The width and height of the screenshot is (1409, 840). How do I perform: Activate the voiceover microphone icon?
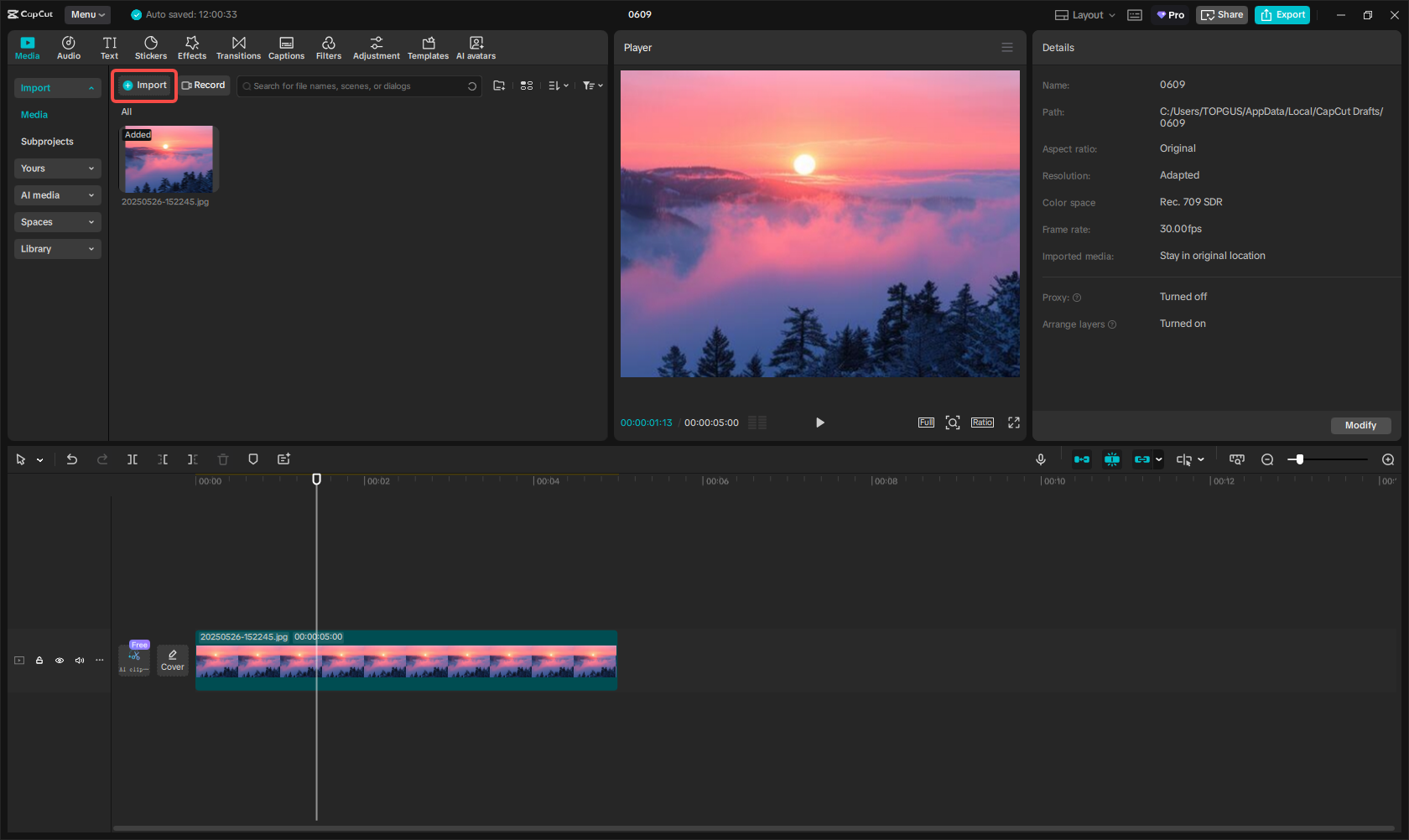[x=1041, y=459]
